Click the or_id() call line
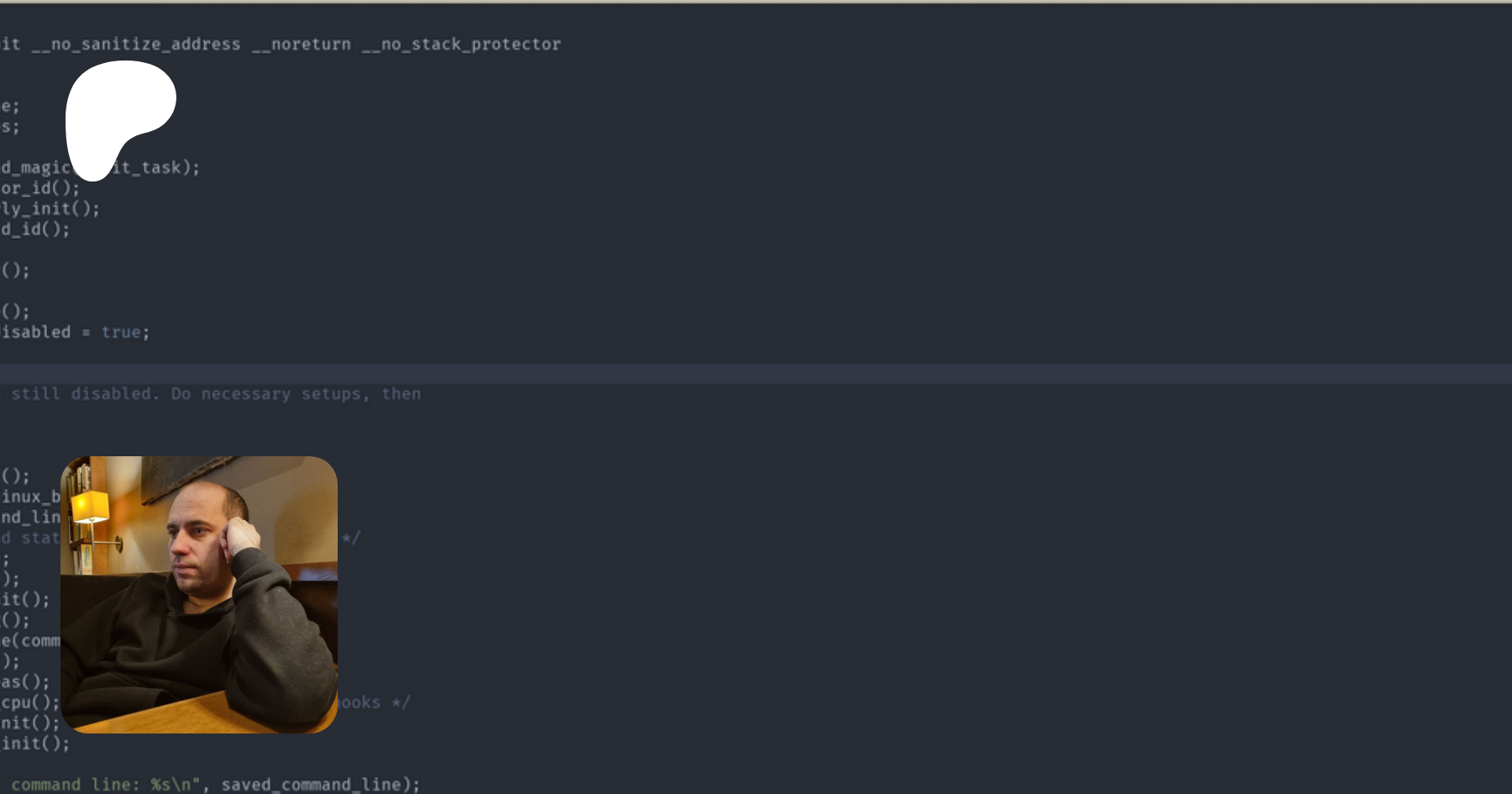Image resolution: width=1512 pixels, height=794 pixels. 39,188
